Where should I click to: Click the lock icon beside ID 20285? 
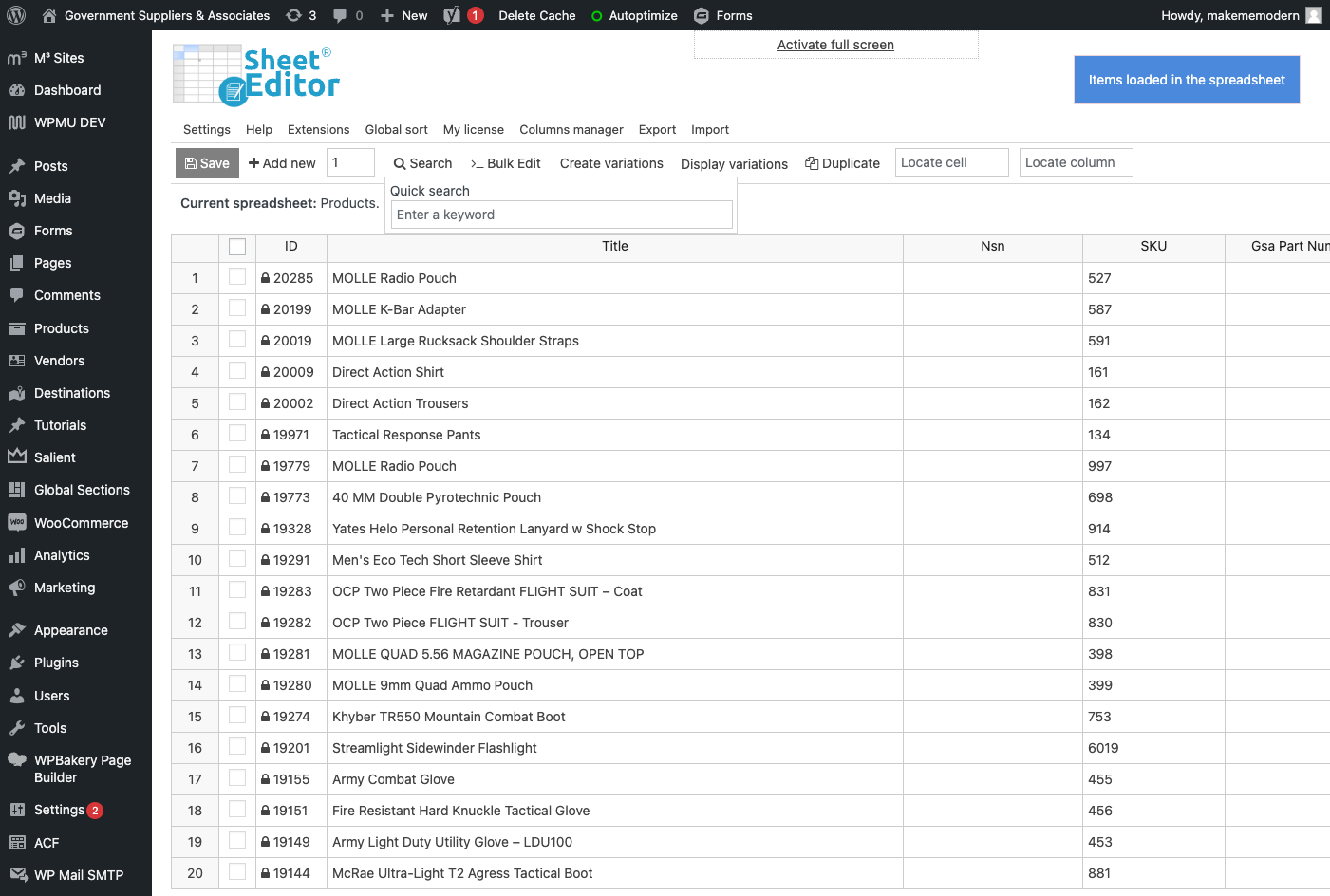[266, 278]
